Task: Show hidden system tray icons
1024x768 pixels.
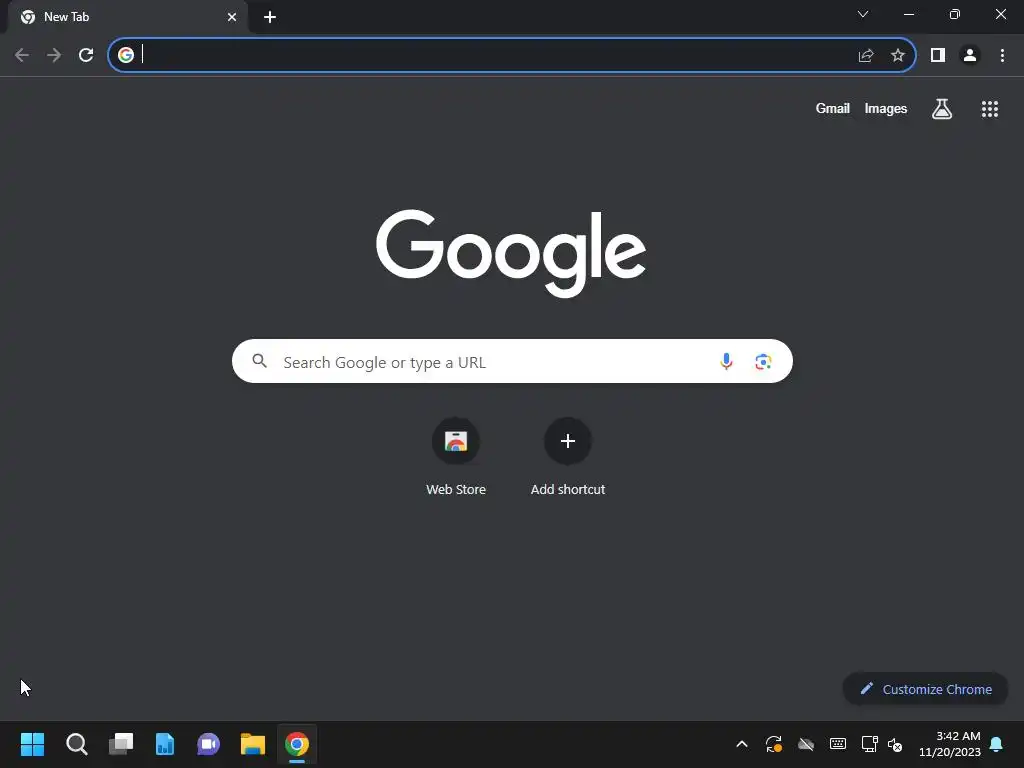Action: click(x=742, y=744)
